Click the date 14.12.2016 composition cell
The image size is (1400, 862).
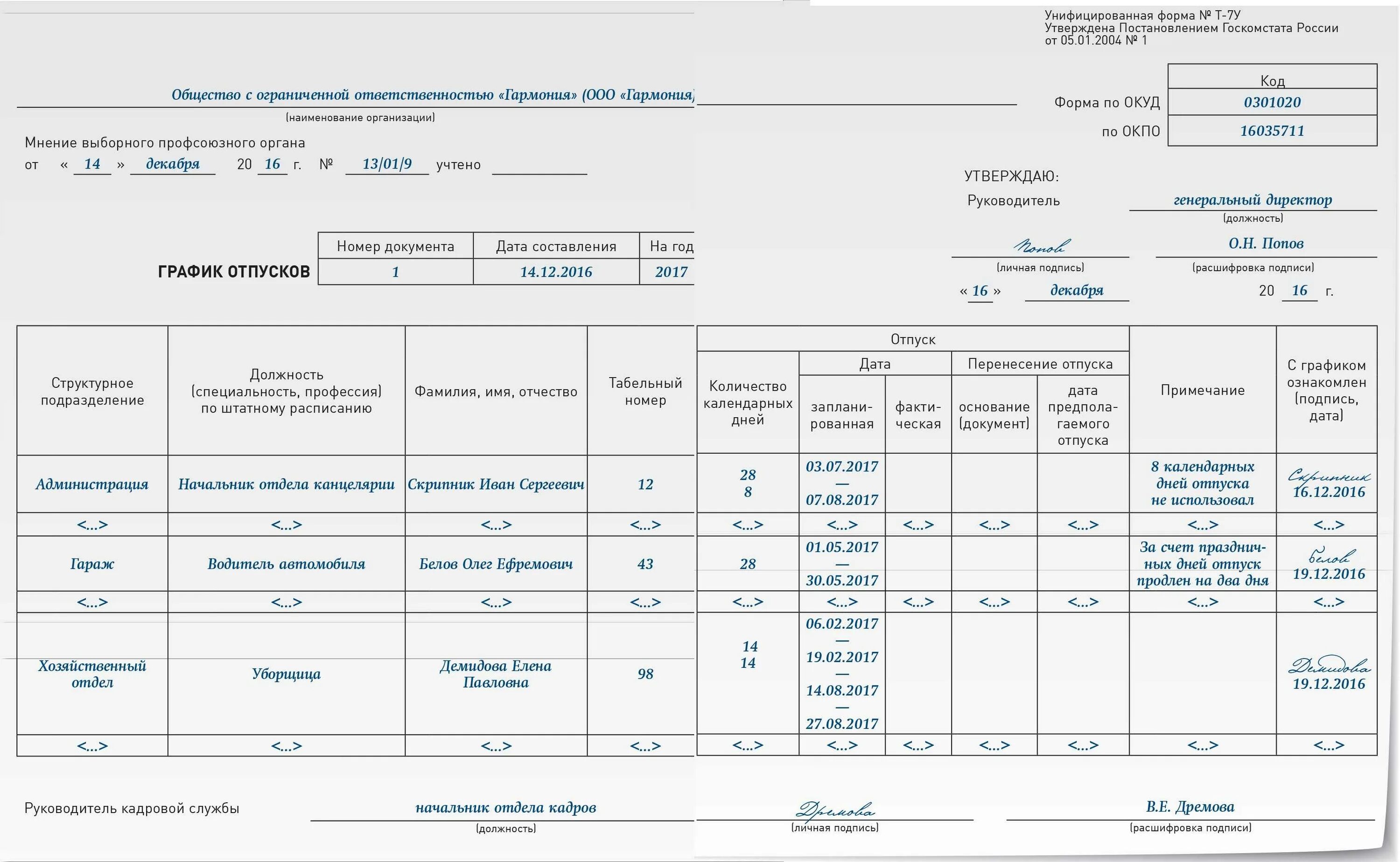[x=556, y=272]
